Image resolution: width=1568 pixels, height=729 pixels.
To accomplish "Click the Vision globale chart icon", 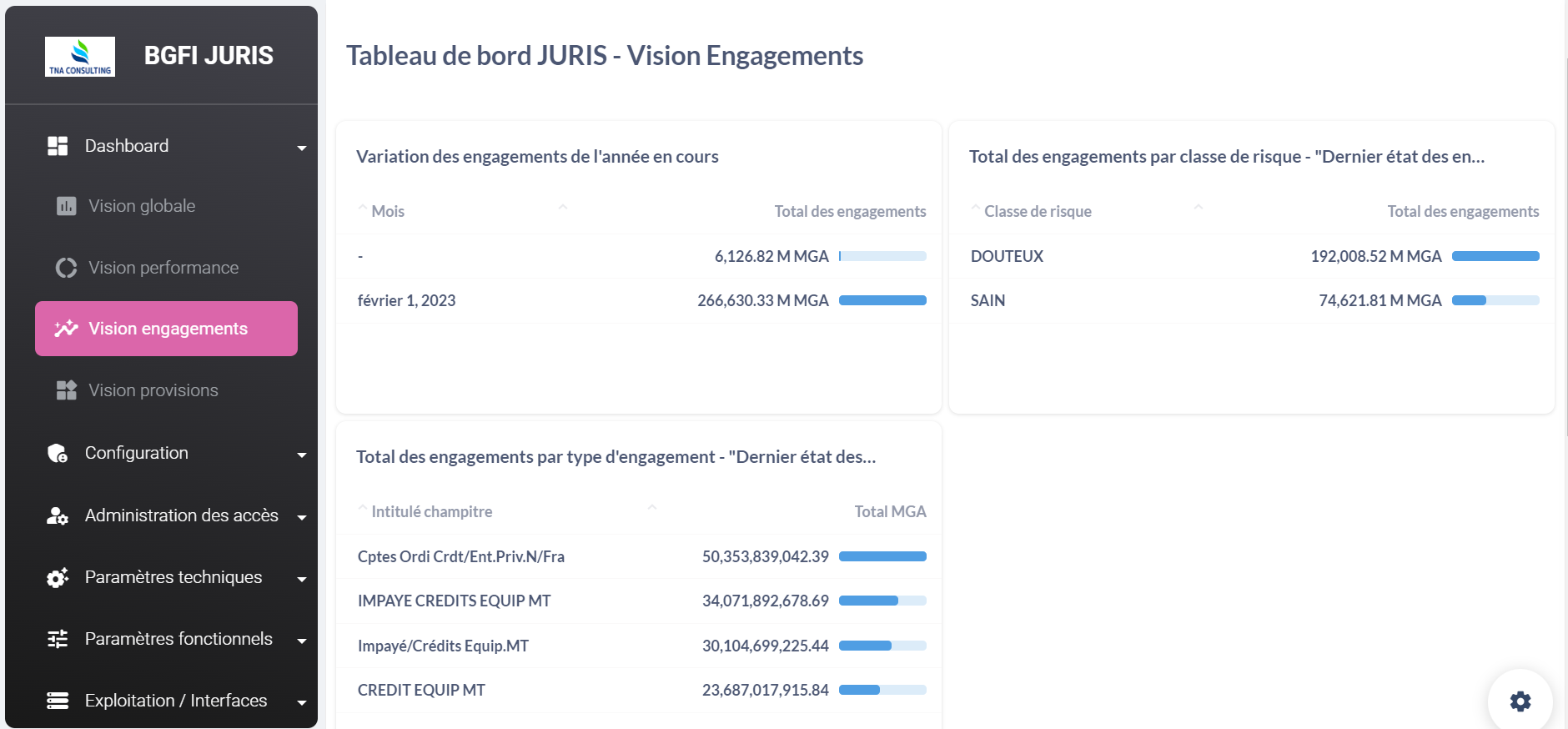I will point(66,206).
